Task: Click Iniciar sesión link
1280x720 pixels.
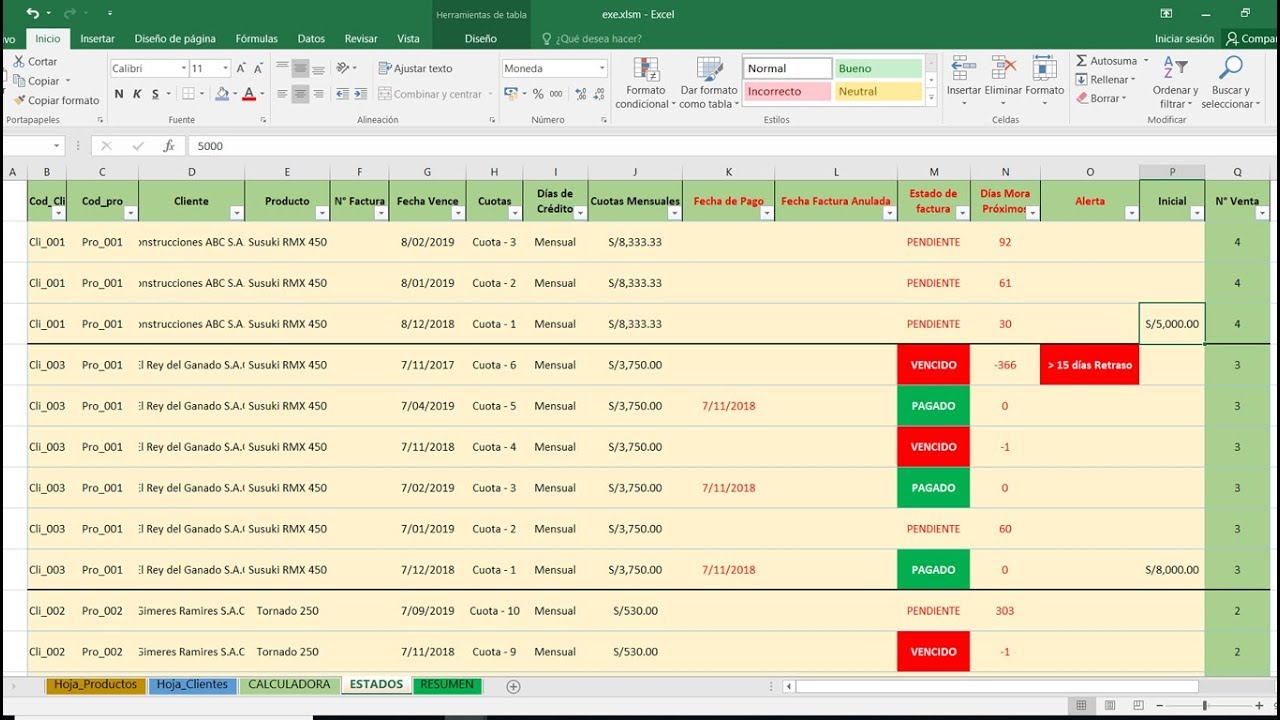Action: tap(1184, 39)
